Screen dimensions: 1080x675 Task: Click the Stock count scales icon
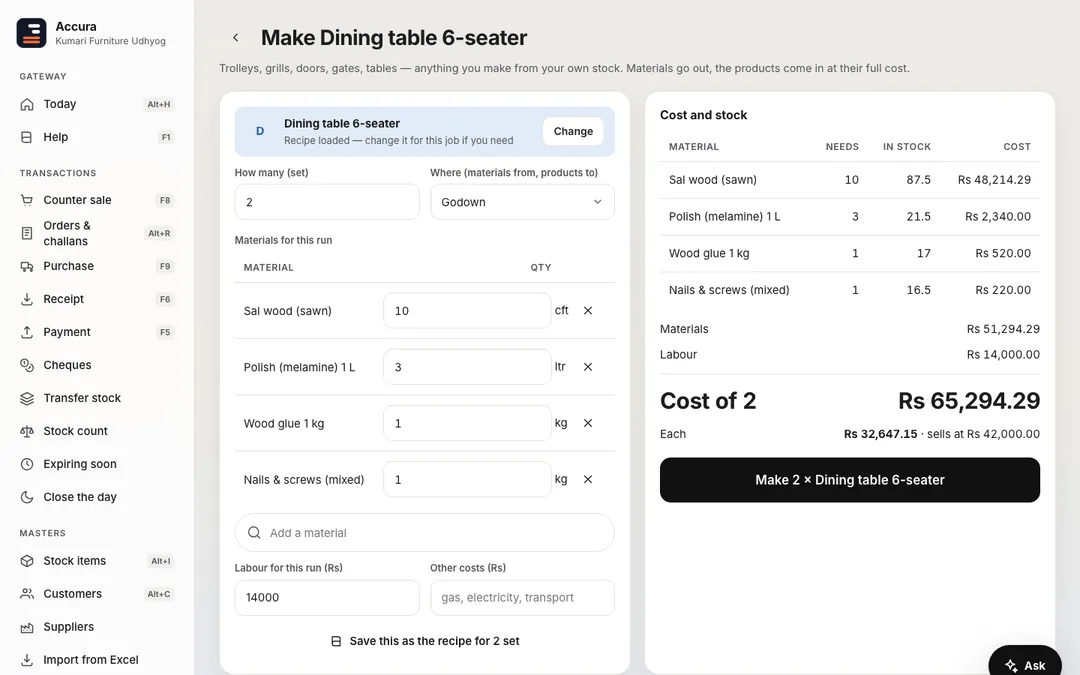click(x=27, y=431)
